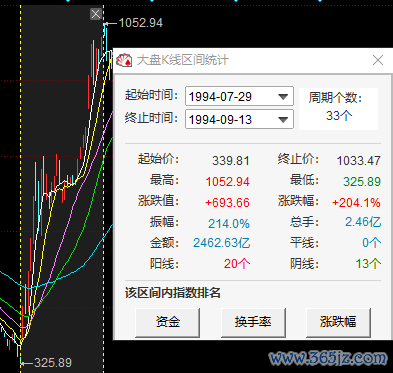Click the red spade app icon in dialog title

pyautogui.click(x=124, y=60)
